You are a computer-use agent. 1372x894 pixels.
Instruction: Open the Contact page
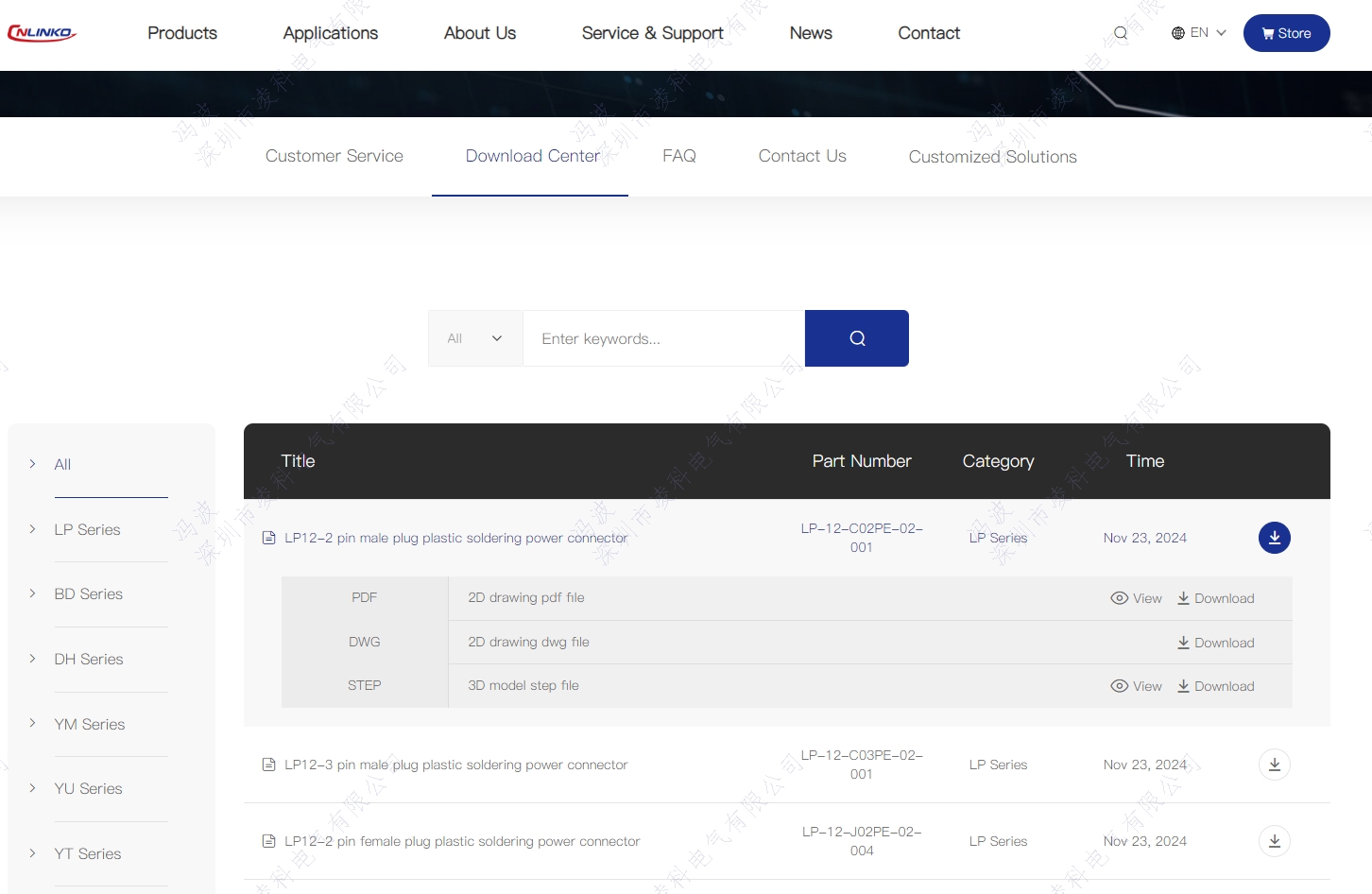(929, 33)
